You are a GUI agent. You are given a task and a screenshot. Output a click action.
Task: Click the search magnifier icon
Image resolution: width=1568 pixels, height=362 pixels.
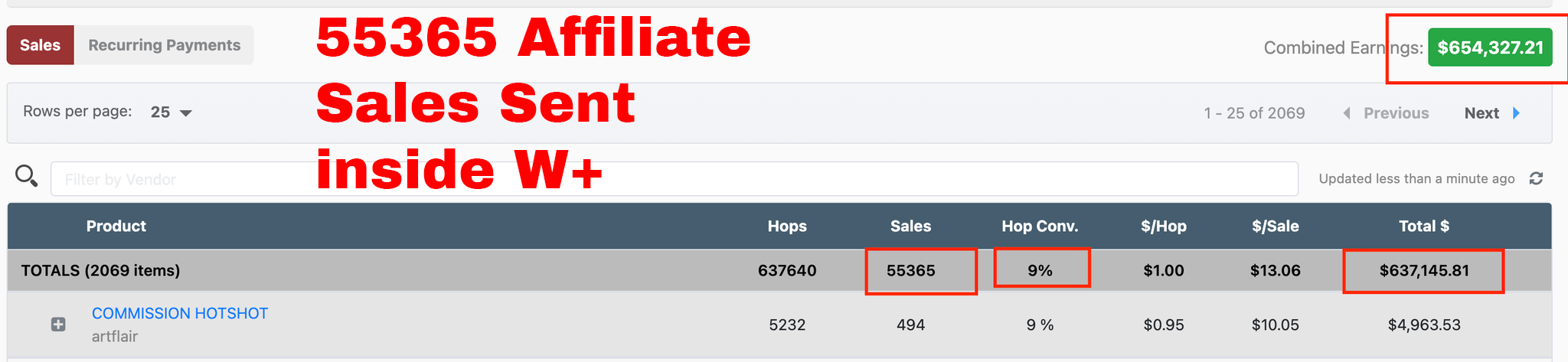coord(26,176)
